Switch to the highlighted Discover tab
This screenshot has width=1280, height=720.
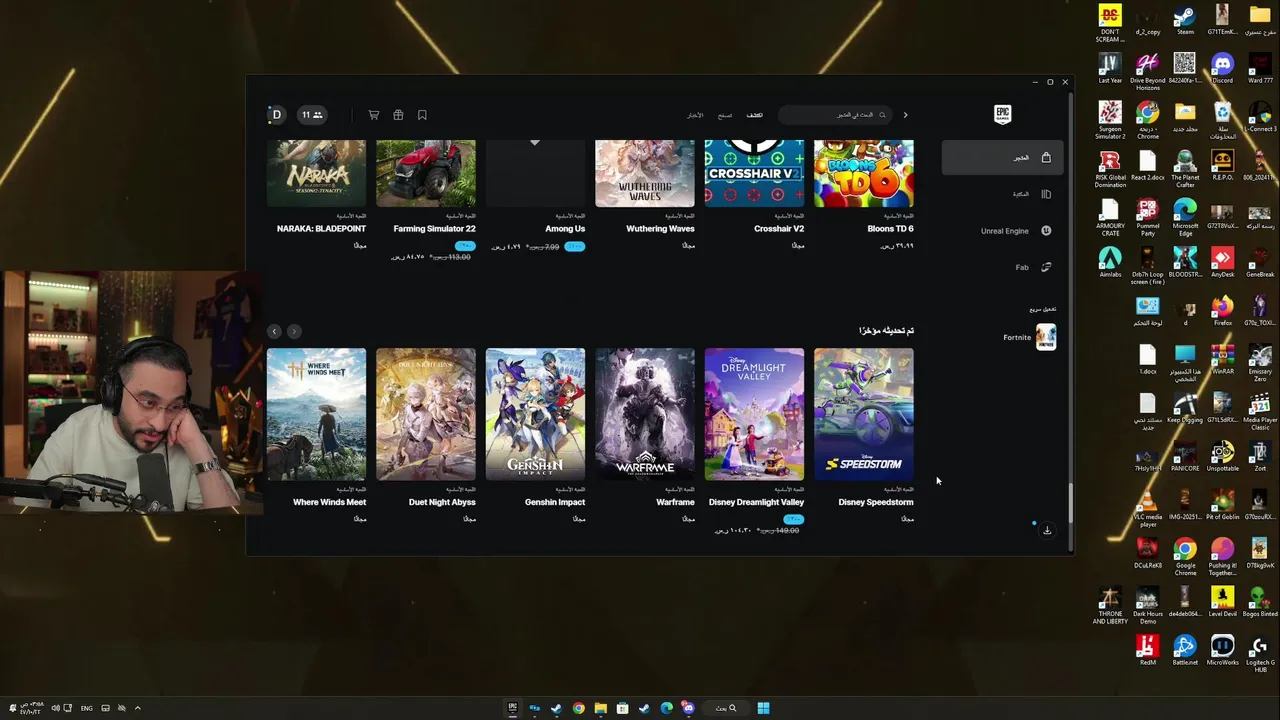755,115
